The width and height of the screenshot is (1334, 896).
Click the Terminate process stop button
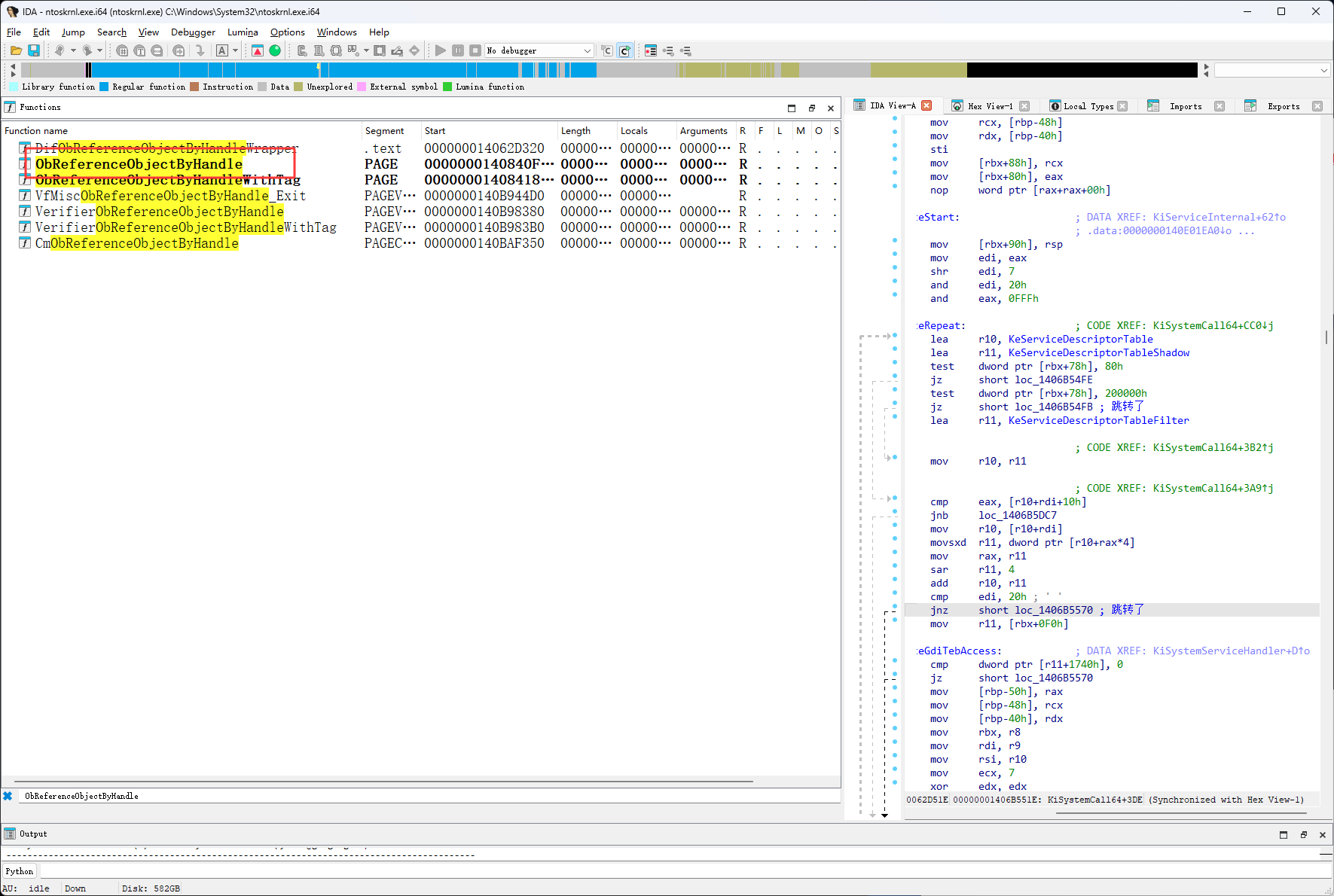tap(475, 50)
